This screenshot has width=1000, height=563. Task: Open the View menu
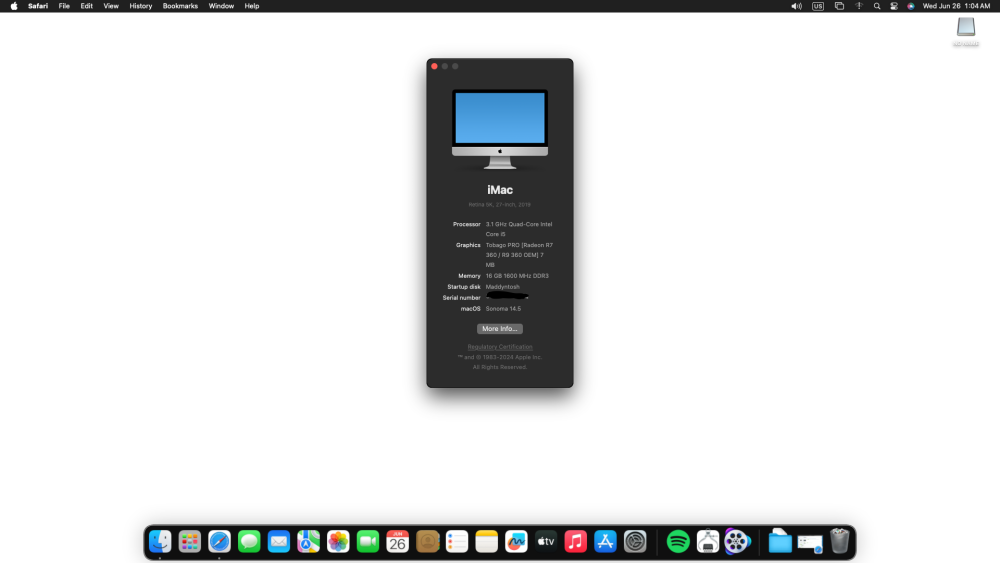111,6
